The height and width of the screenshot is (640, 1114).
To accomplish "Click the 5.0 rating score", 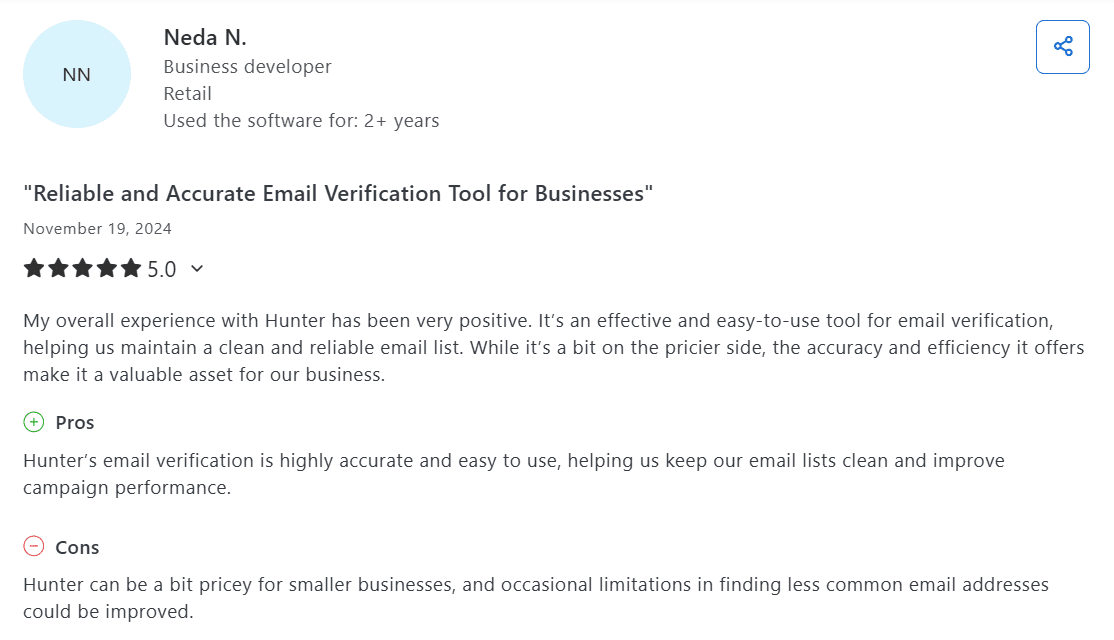I will pyautogui.click(x=162, y=269).
